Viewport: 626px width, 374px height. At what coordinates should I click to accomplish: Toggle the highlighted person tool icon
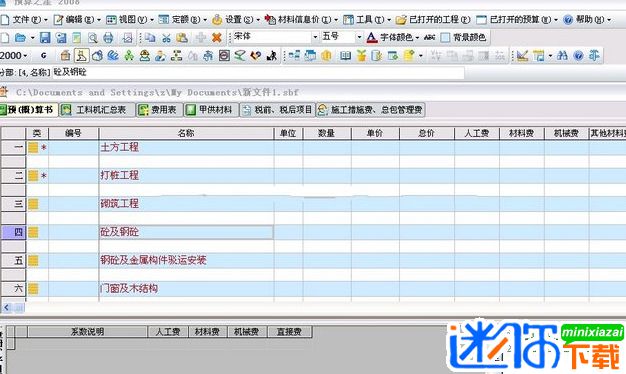pos(81,56)
